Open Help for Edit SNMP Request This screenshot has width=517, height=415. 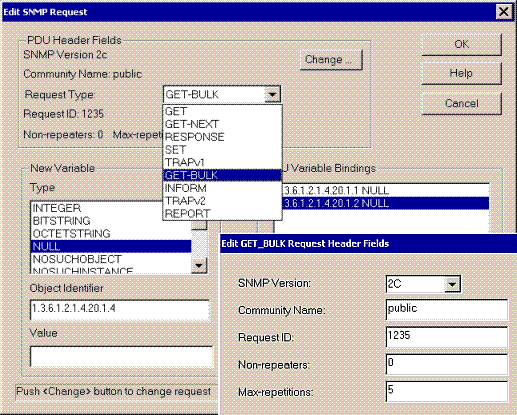pyautogui.click(x=461, y=73)
